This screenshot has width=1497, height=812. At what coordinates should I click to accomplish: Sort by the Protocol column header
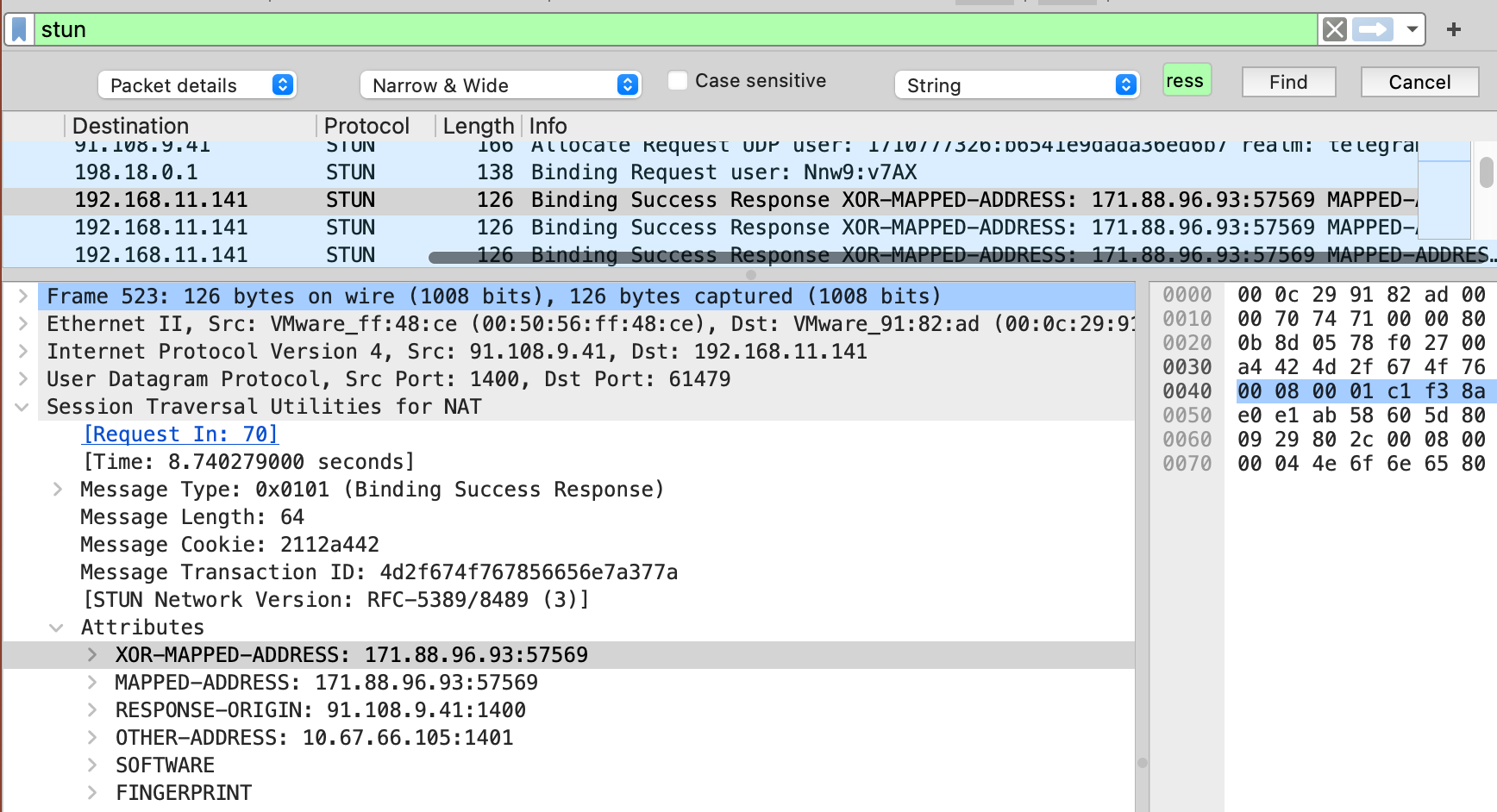pyautogui.click(x=366, y=126)
